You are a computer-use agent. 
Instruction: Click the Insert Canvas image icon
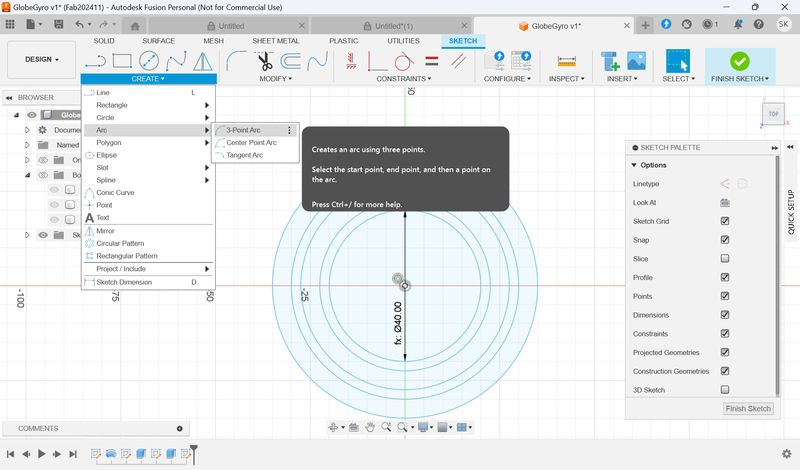click(636, 61)
